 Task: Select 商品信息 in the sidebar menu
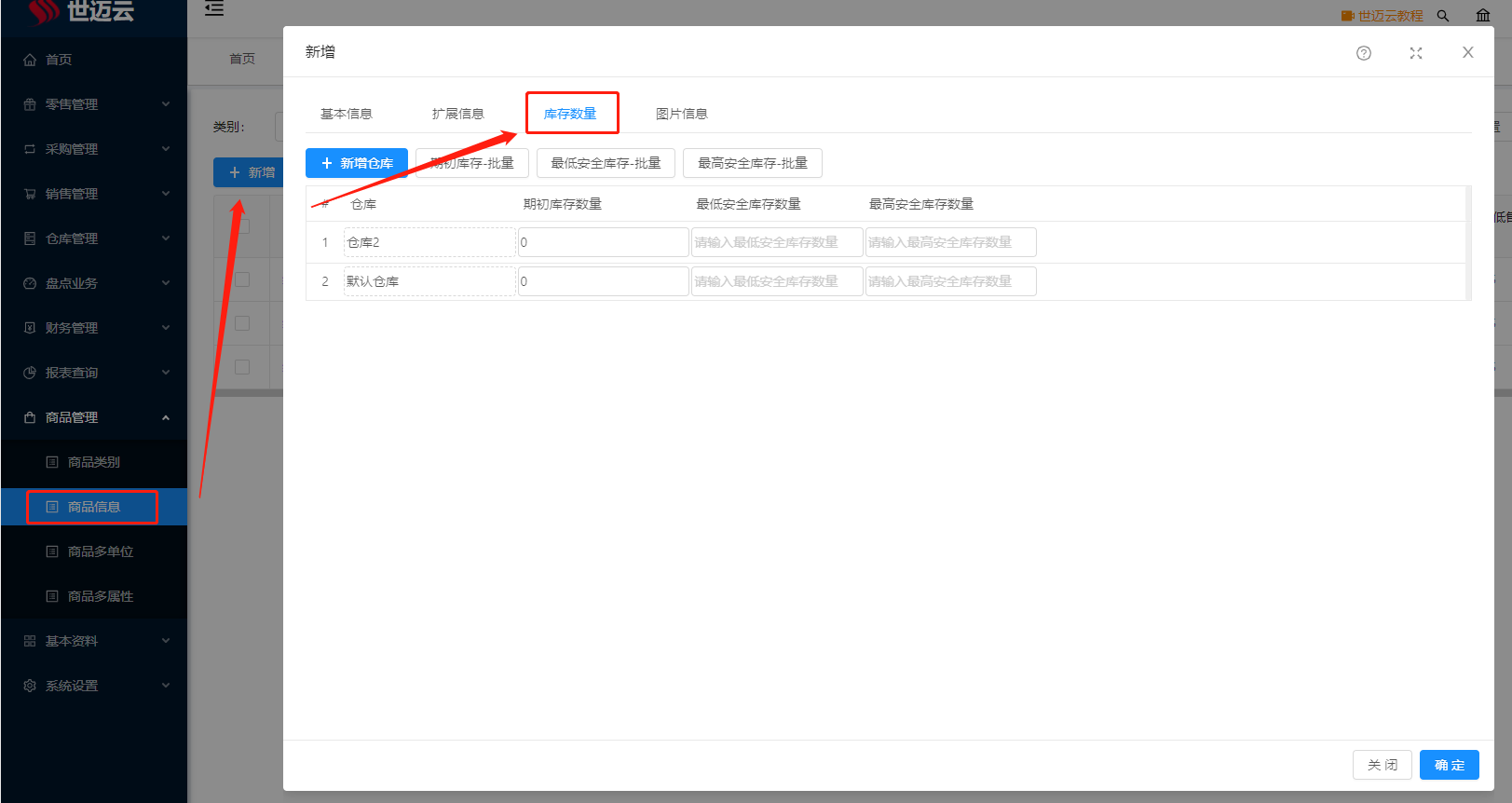point(94,507)
